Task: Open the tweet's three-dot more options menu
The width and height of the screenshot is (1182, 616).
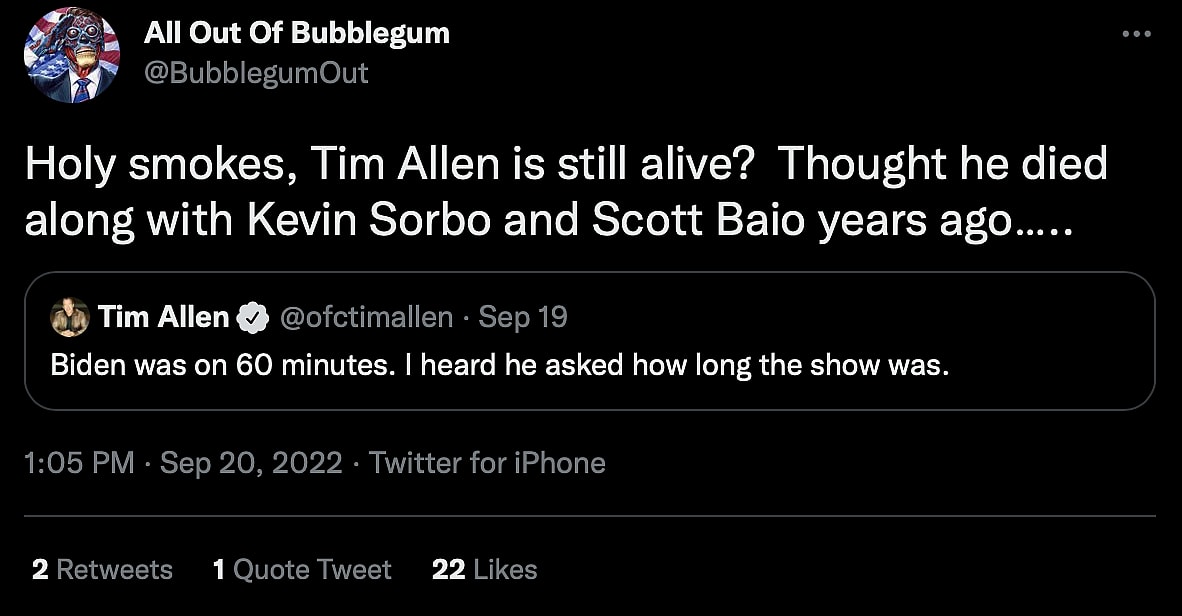Action: (x=1137, y=34)
